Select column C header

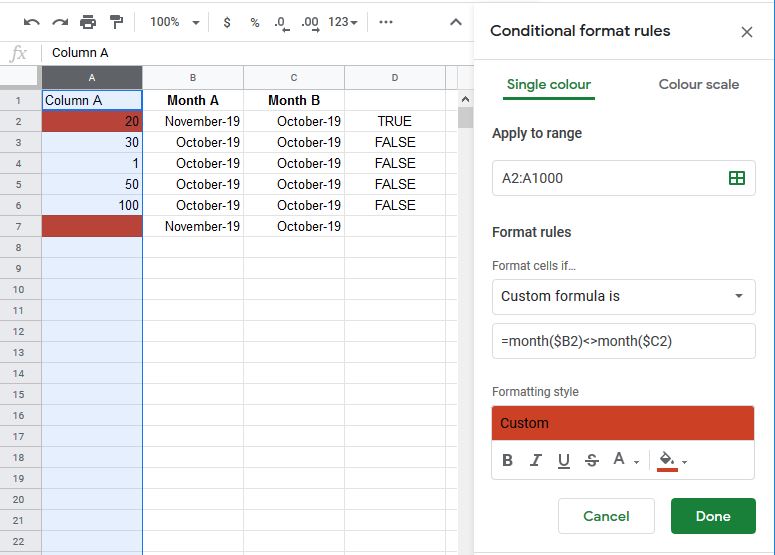pyautogui.click(x=294, y=78)
